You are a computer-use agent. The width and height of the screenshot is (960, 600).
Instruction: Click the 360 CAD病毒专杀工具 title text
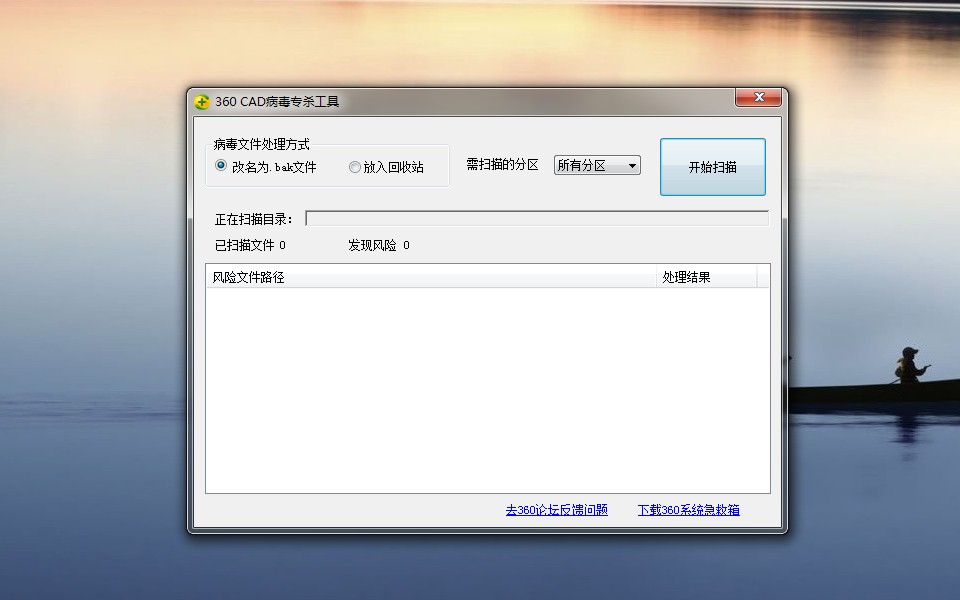(x=277, y=102)
